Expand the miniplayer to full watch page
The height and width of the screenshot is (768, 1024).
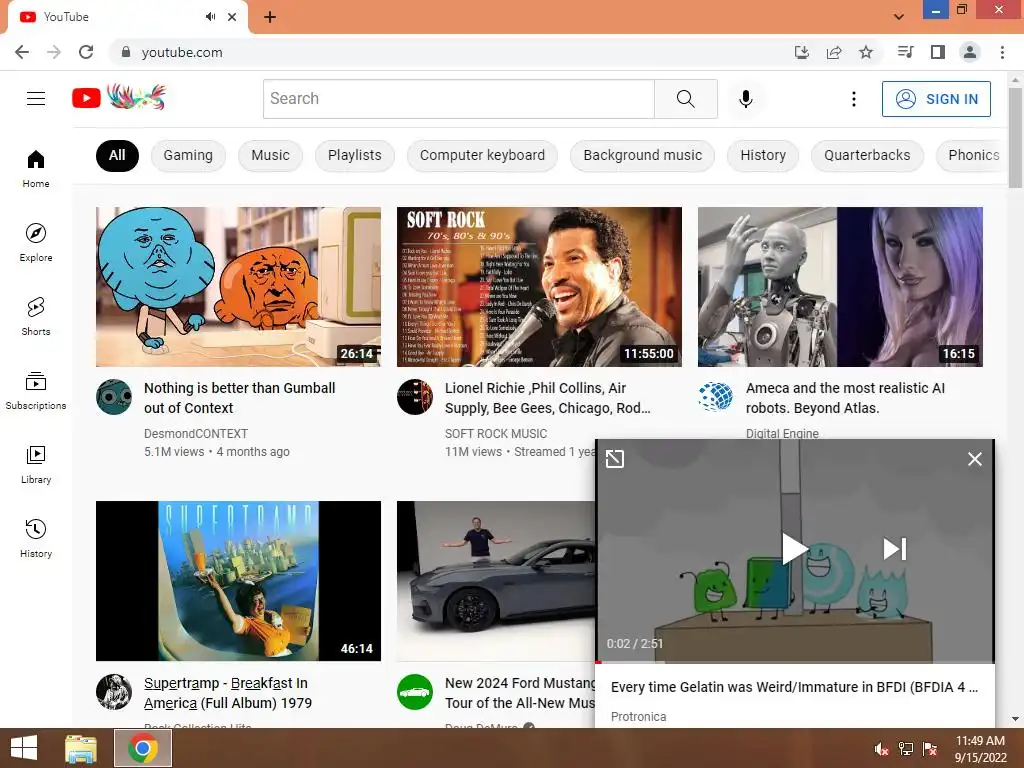(x=615, y=459)
